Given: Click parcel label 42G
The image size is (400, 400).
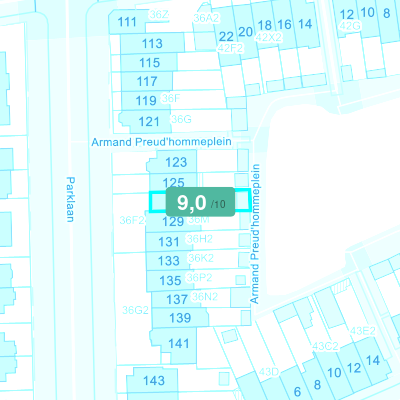Looking at the screenshot, I should pos(350,26).
